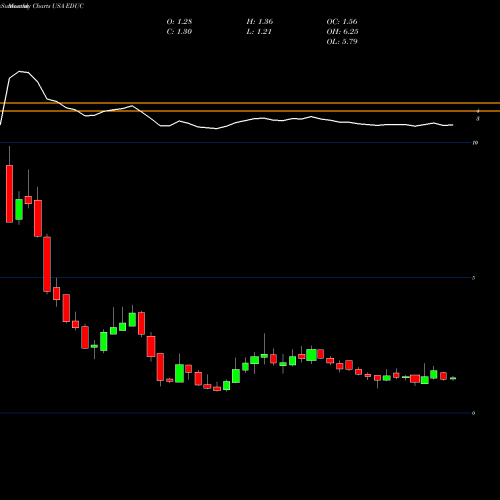Click the long red candle crossing the 5 gridline

[x=47, y=264]
